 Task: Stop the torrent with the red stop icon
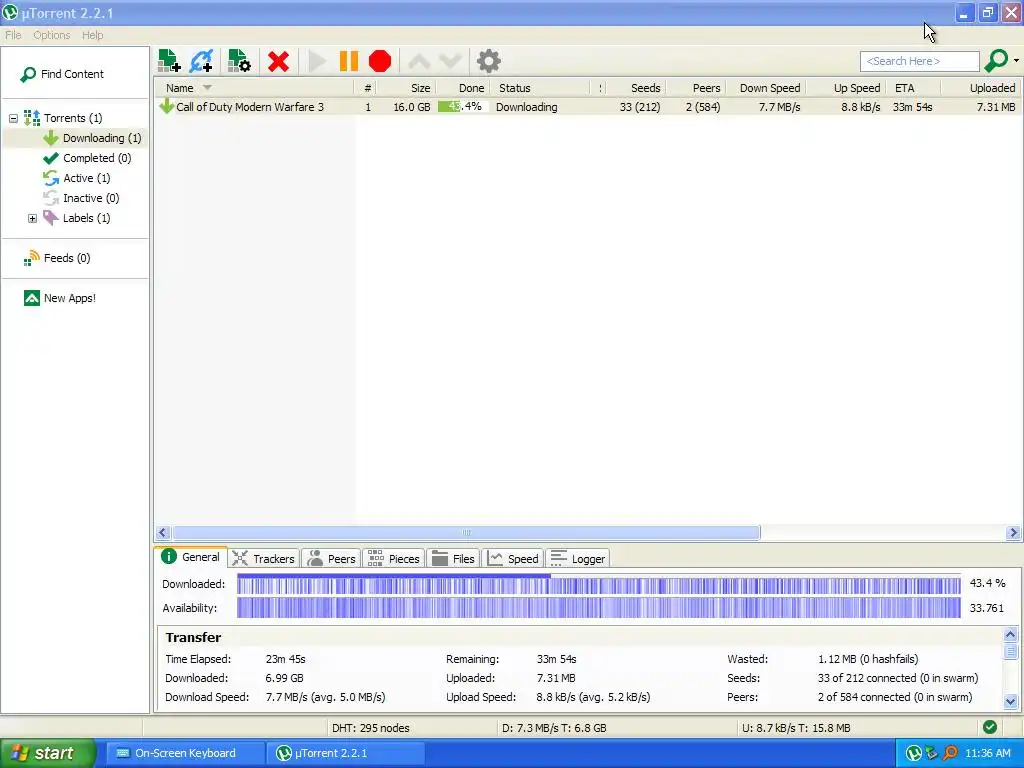tap(380, 61)
